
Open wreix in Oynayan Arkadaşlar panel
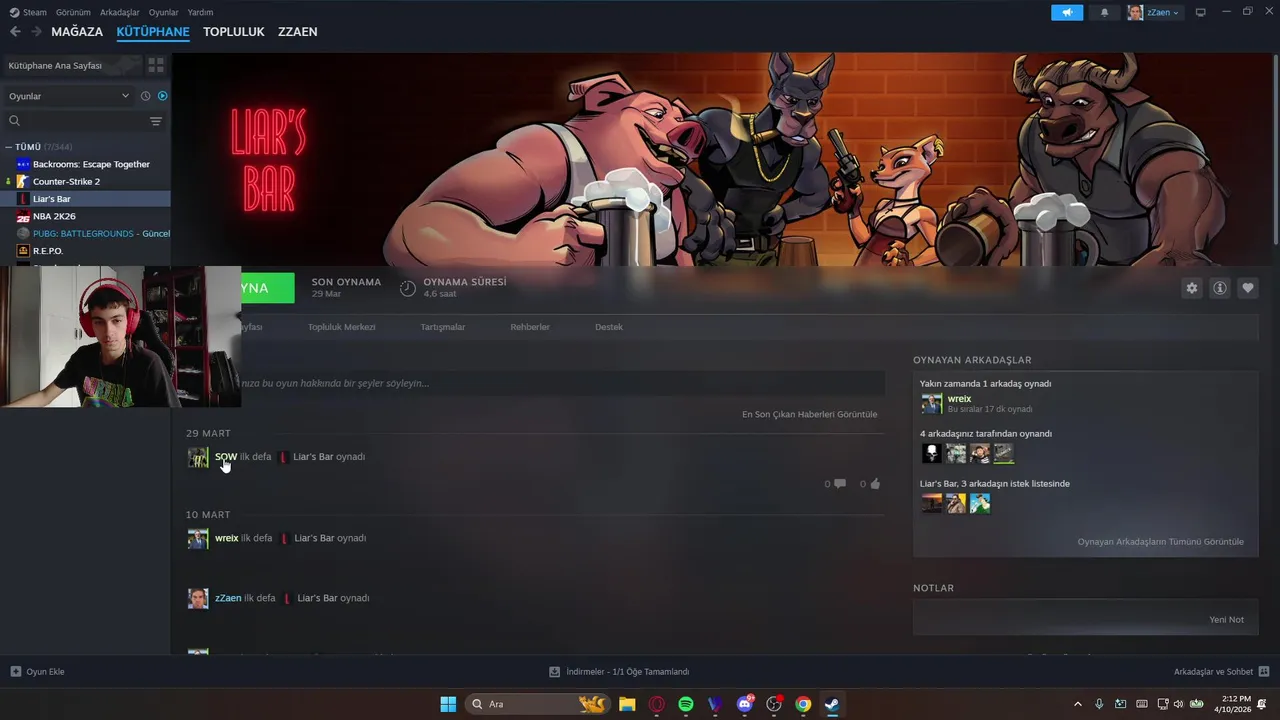click(x=959, y=399)
